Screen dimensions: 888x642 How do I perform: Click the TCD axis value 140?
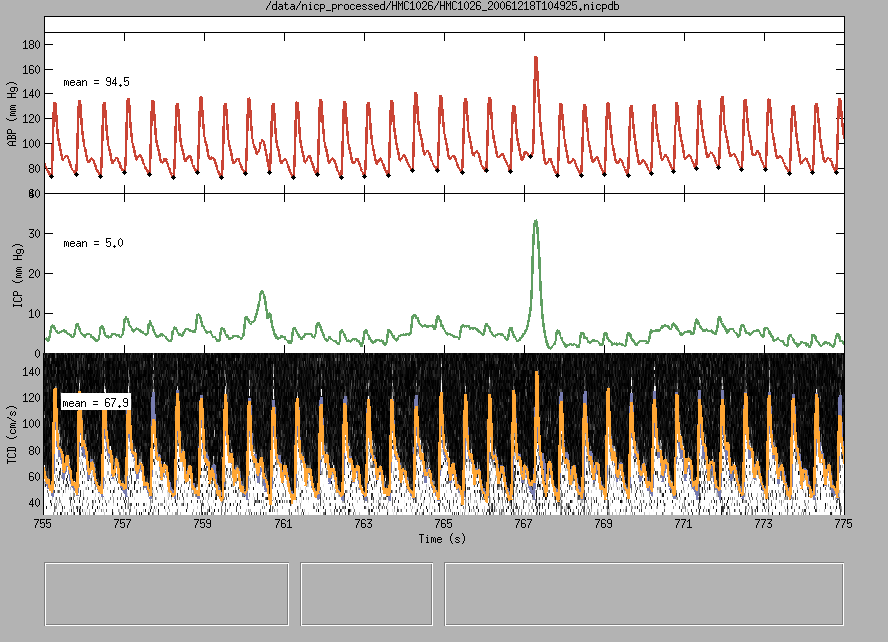(31, 372)
